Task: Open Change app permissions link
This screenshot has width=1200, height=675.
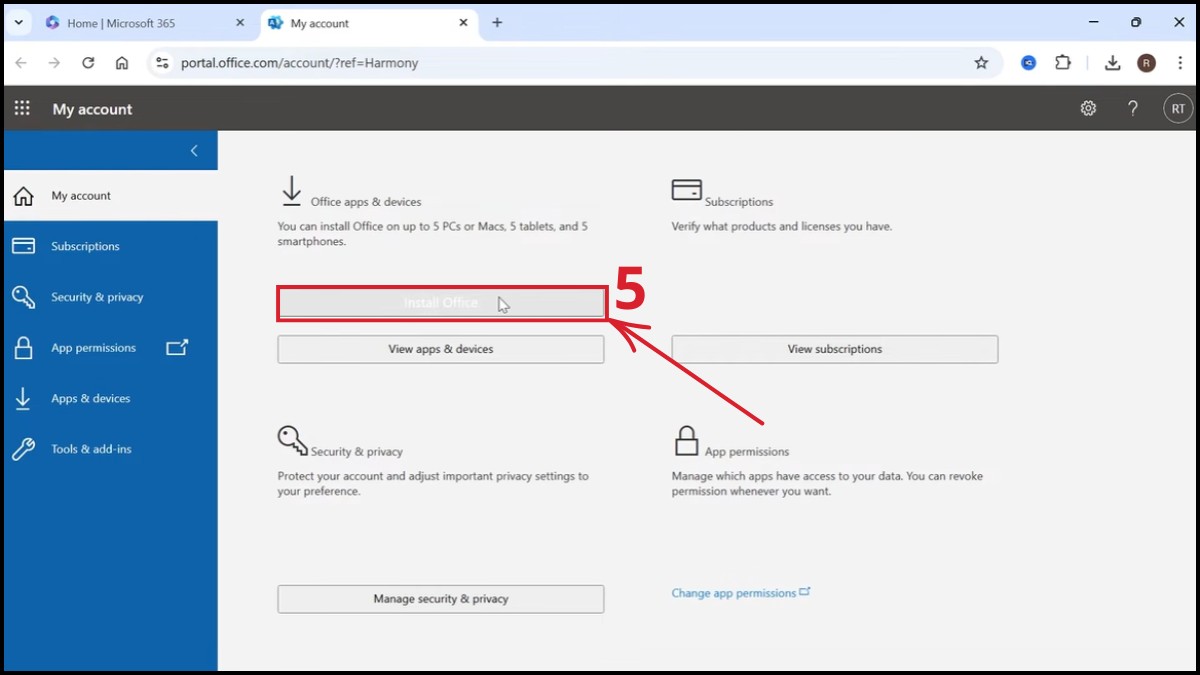Action: [x=741, y=593]
